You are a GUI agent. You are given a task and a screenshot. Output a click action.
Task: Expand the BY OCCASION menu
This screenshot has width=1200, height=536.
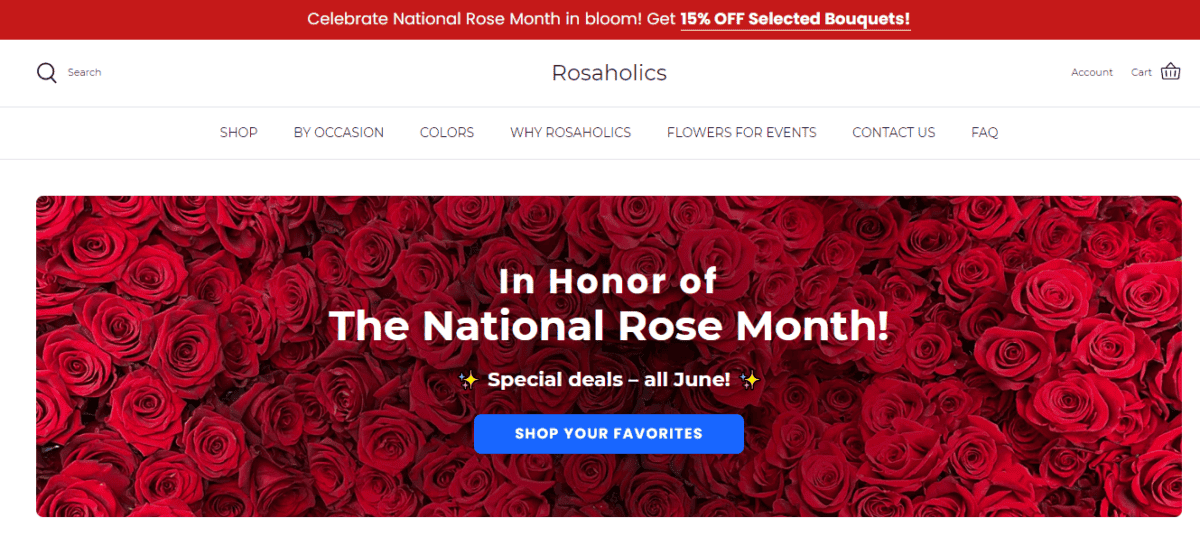point(339,132)
